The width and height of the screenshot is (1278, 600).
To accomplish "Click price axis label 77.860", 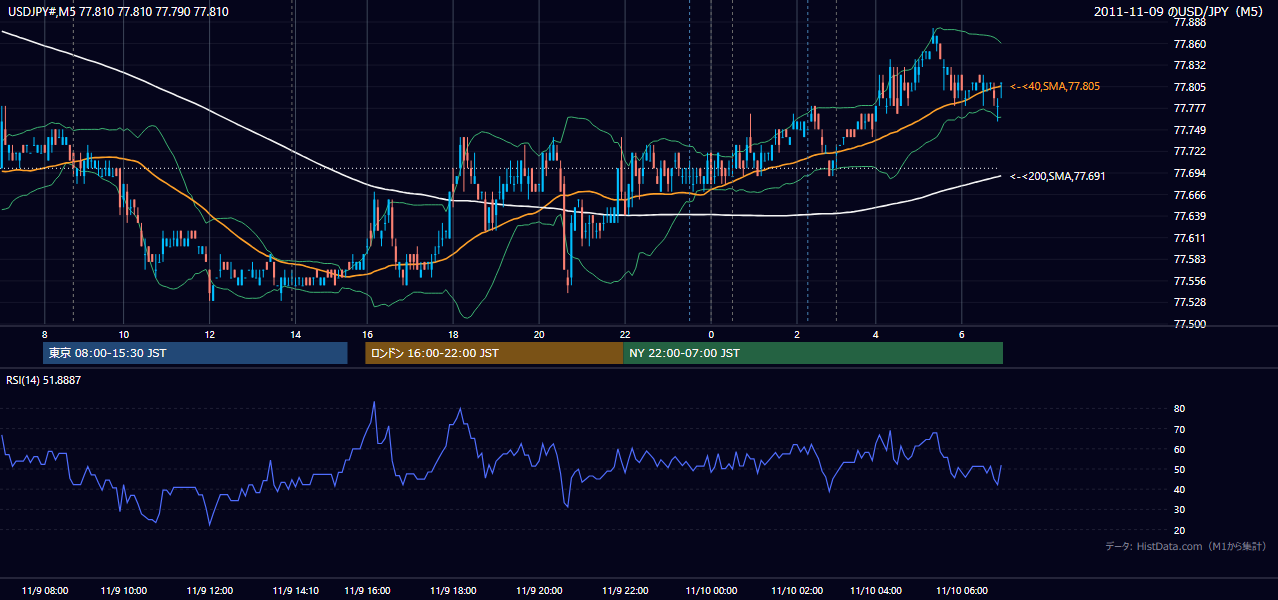I will point(1189,44).
